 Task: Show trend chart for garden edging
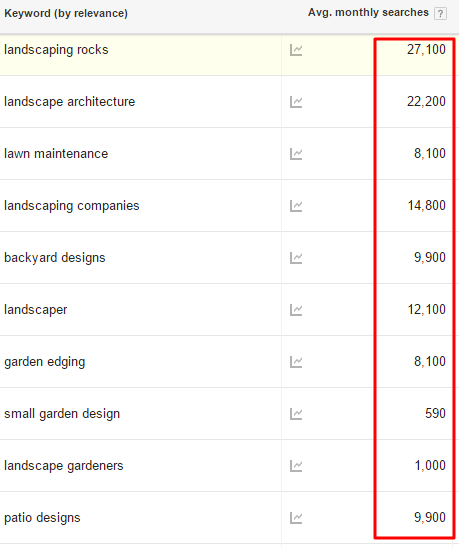tap(296, 362)
